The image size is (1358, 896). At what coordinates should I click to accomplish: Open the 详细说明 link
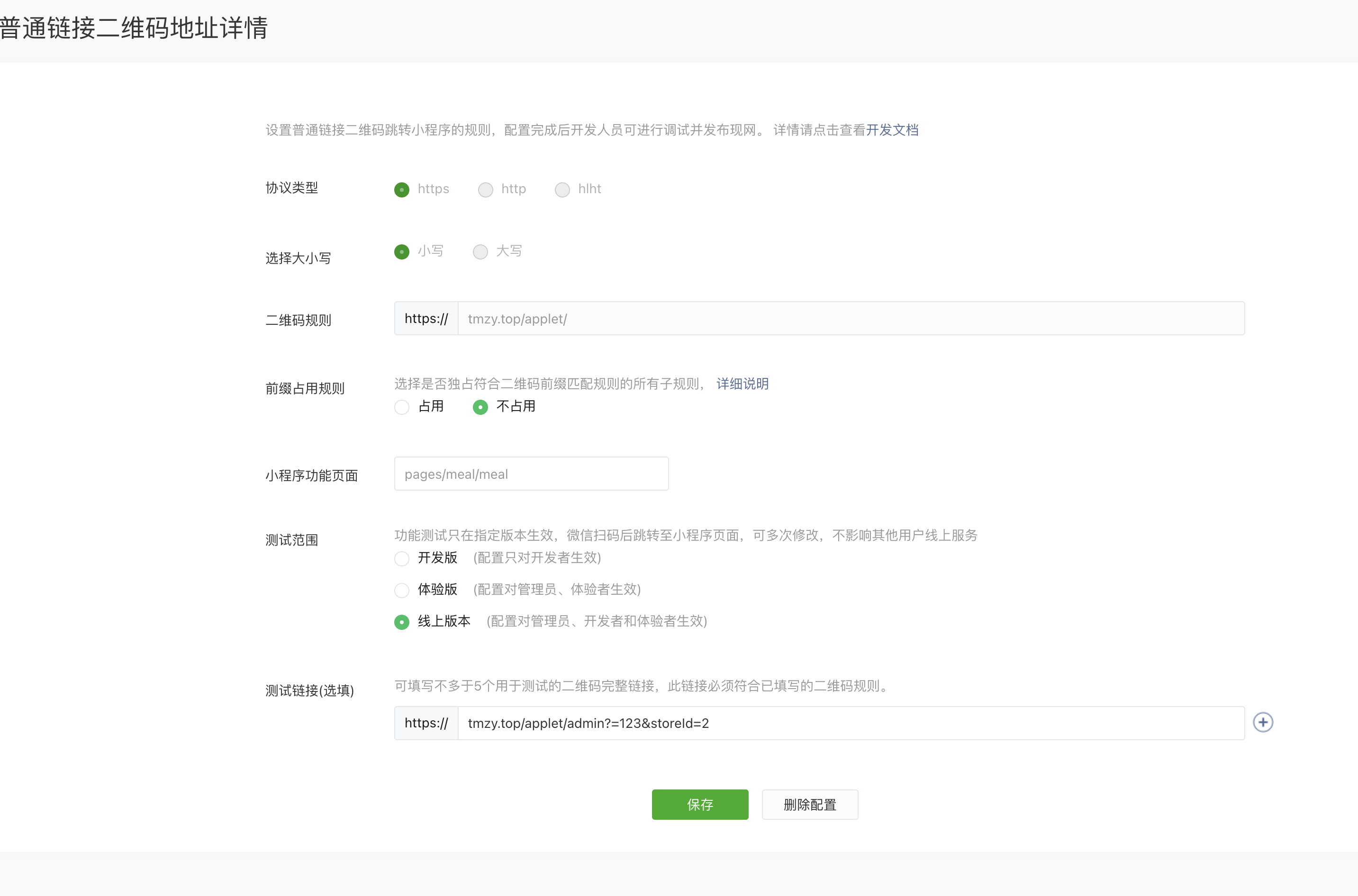click(742, 384)
